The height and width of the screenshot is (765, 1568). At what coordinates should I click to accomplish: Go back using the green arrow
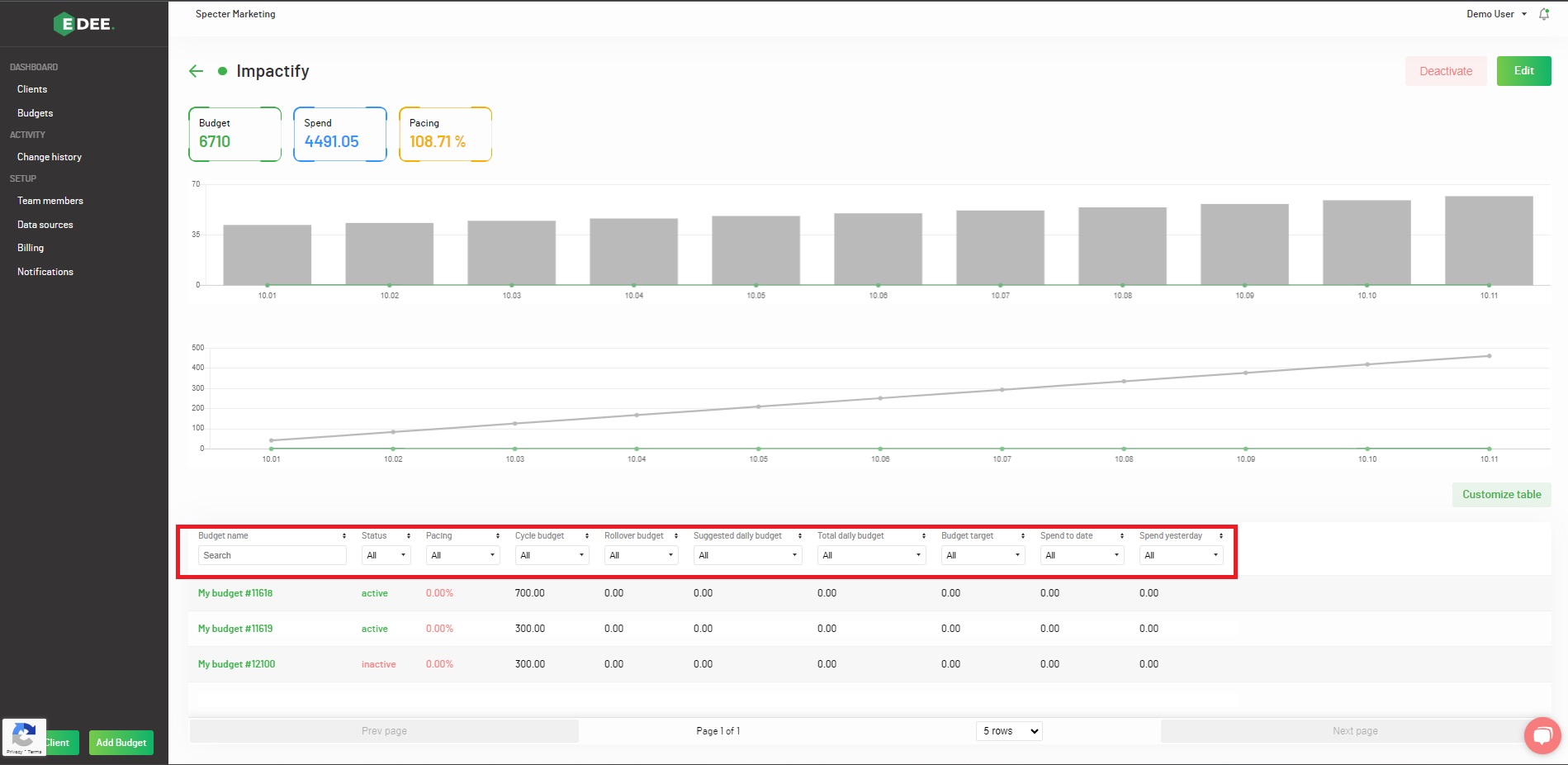[x=196, y=71]
